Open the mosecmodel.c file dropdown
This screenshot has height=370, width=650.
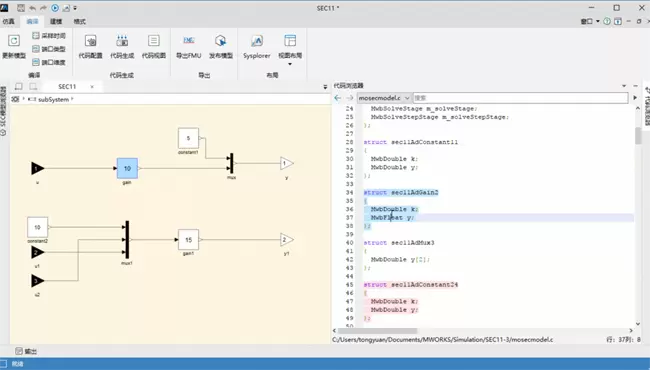click(x=384, y=98)
